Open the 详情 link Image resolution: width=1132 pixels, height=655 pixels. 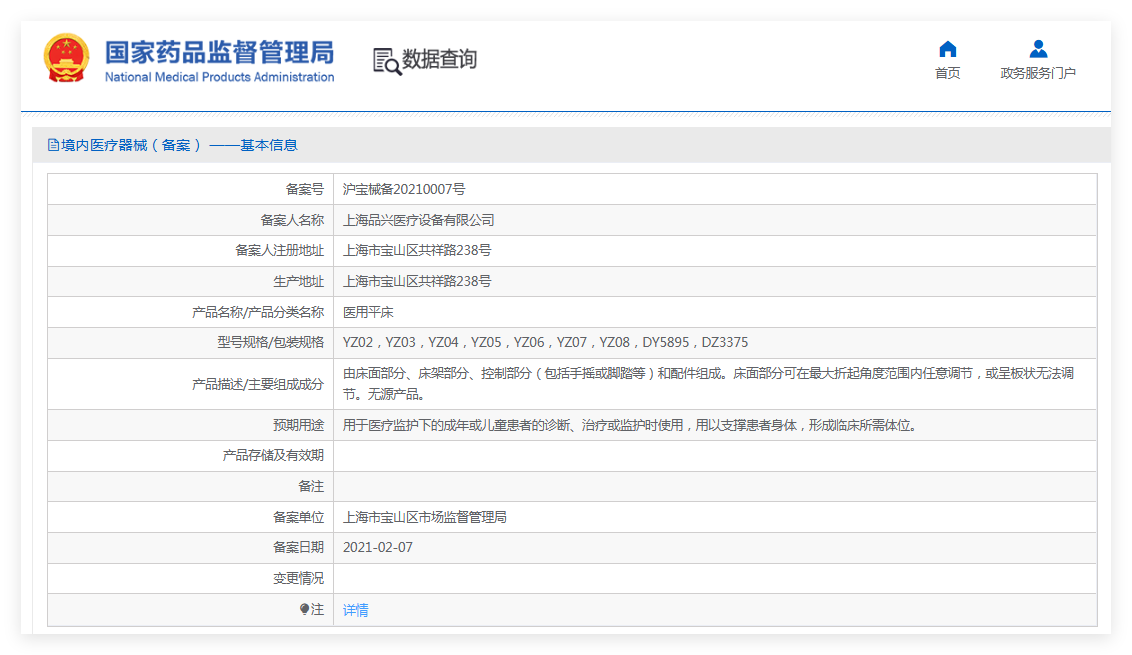pos(355,610)
